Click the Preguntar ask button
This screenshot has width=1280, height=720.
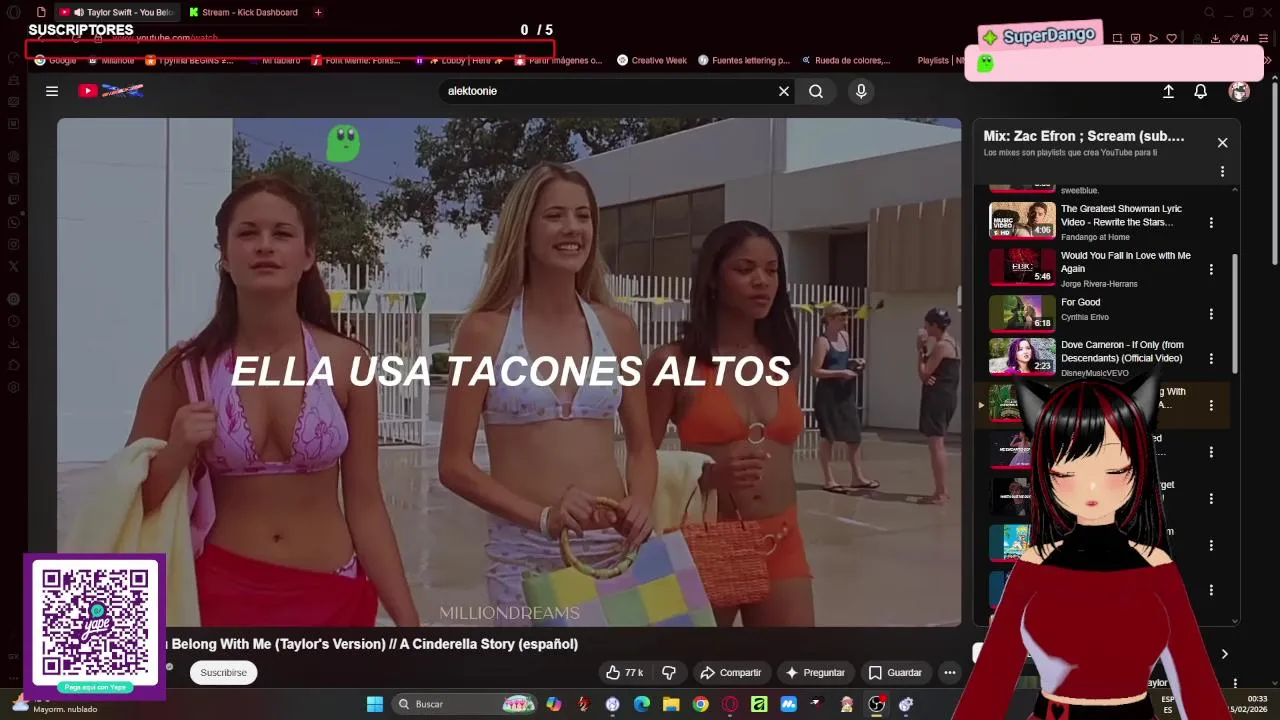(x=815, y=673)
